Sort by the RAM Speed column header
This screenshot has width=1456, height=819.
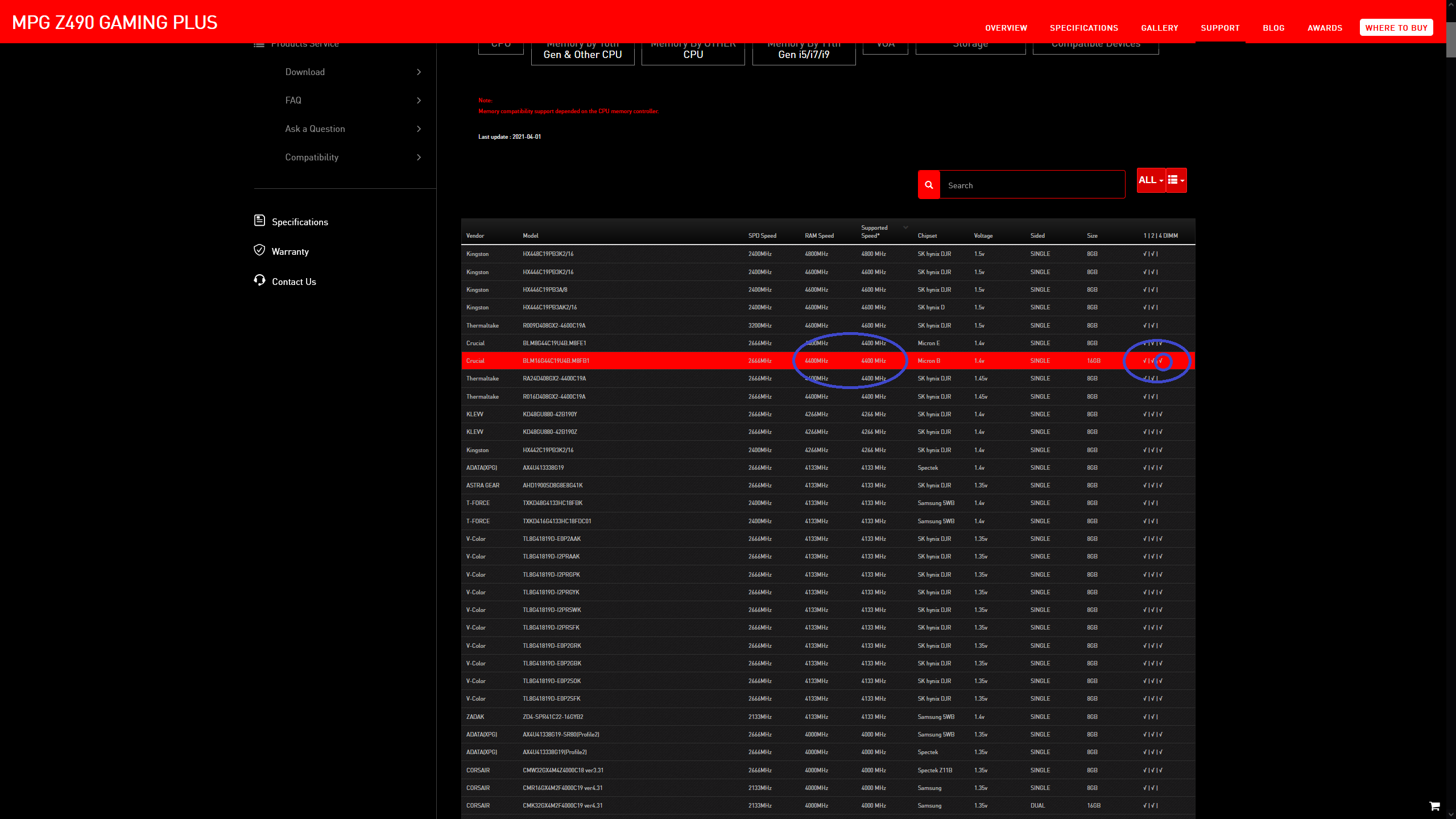819,235
